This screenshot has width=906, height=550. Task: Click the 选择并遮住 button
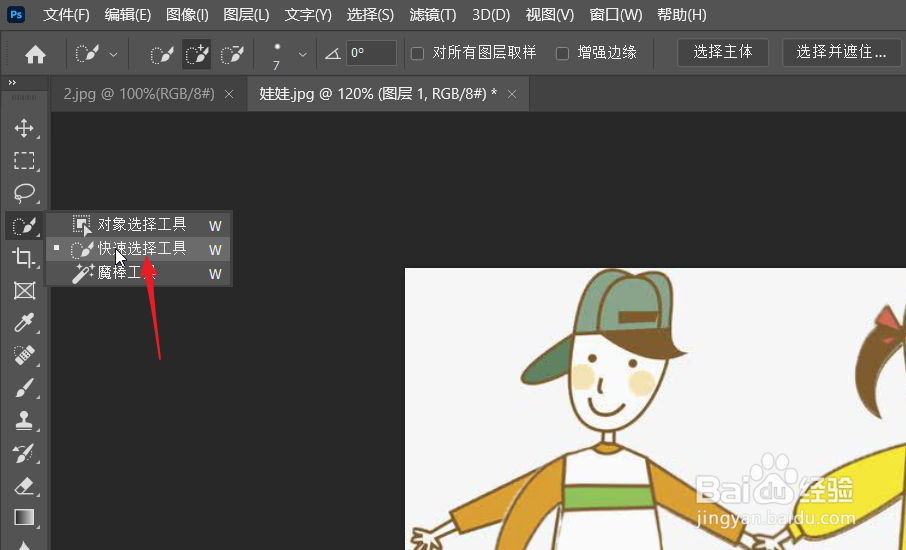click(841, 53)
